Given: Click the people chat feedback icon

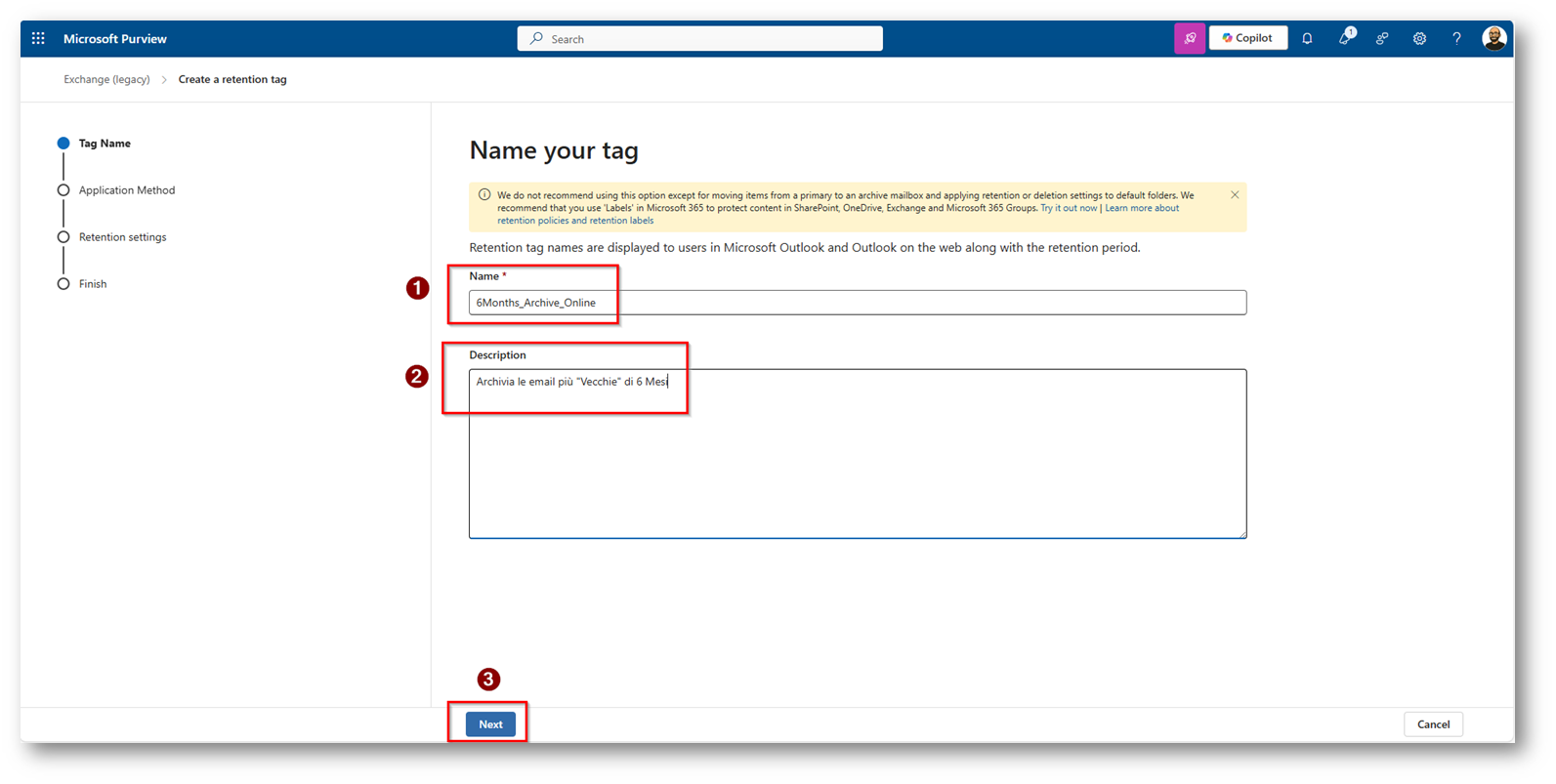Looking at the screenshot, I should 1382,39.
